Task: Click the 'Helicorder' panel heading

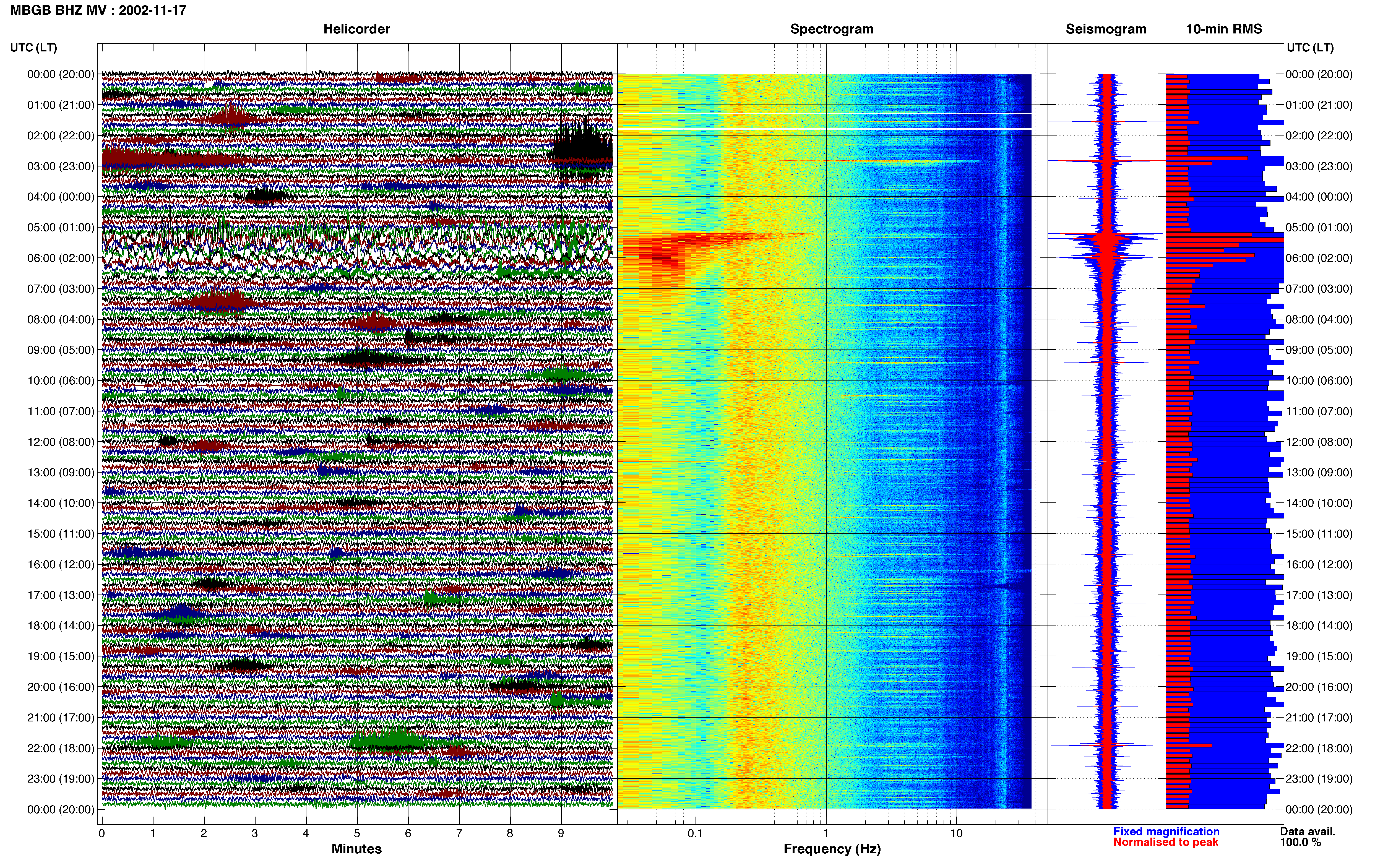Action: pos(356,29)
